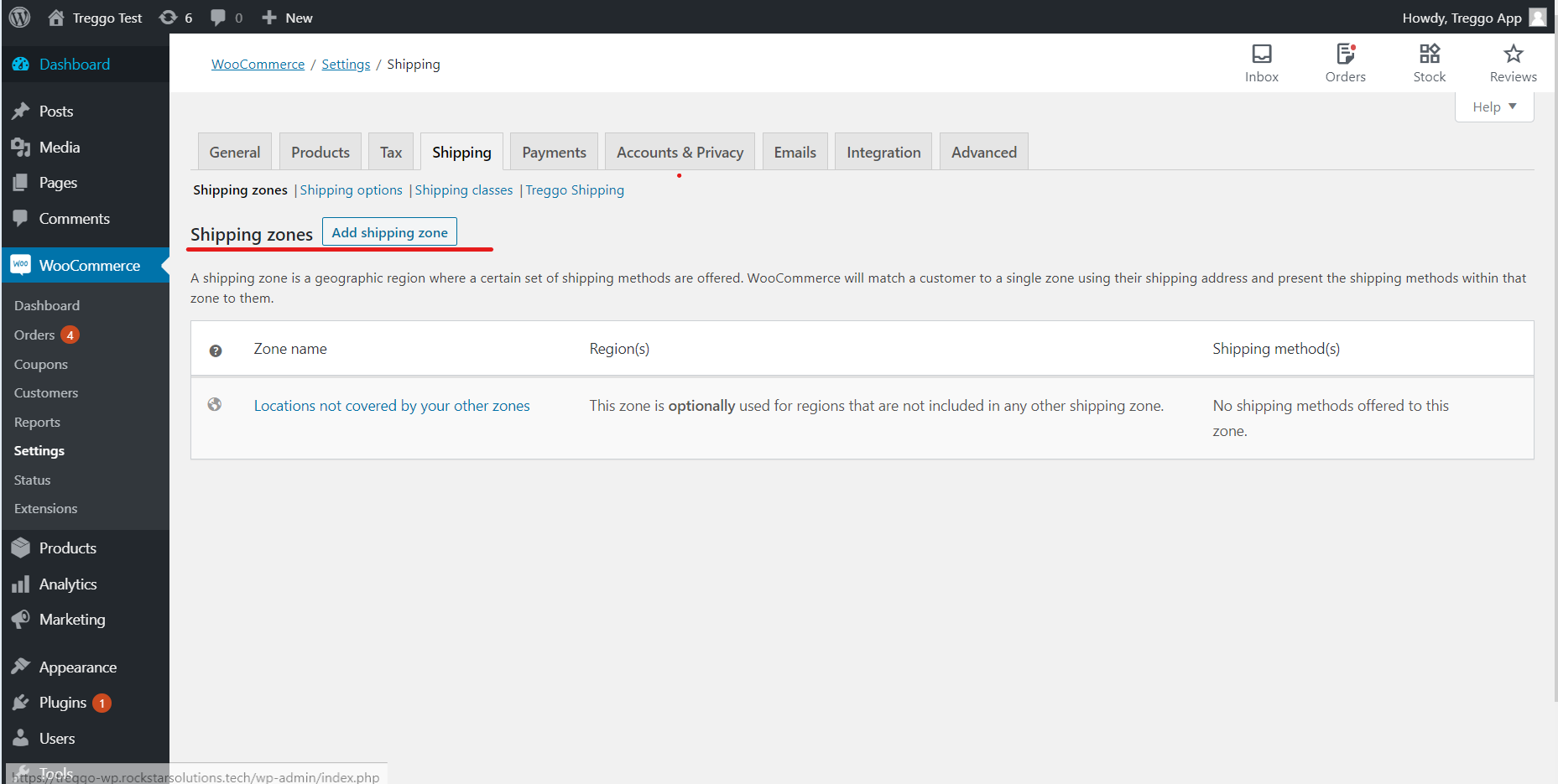Add New content from admin bar

point(287,18)
